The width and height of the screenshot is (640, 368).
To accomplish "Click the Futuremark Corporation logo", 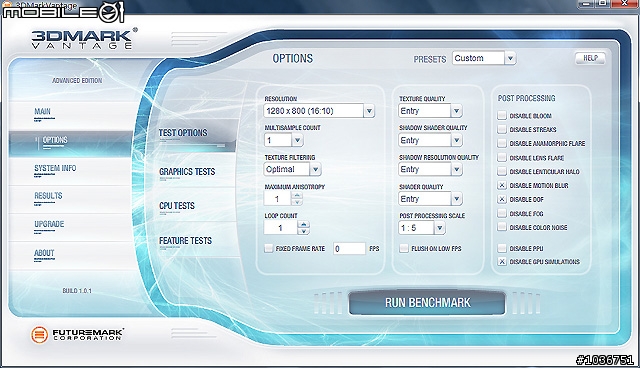I will point(77,335).
